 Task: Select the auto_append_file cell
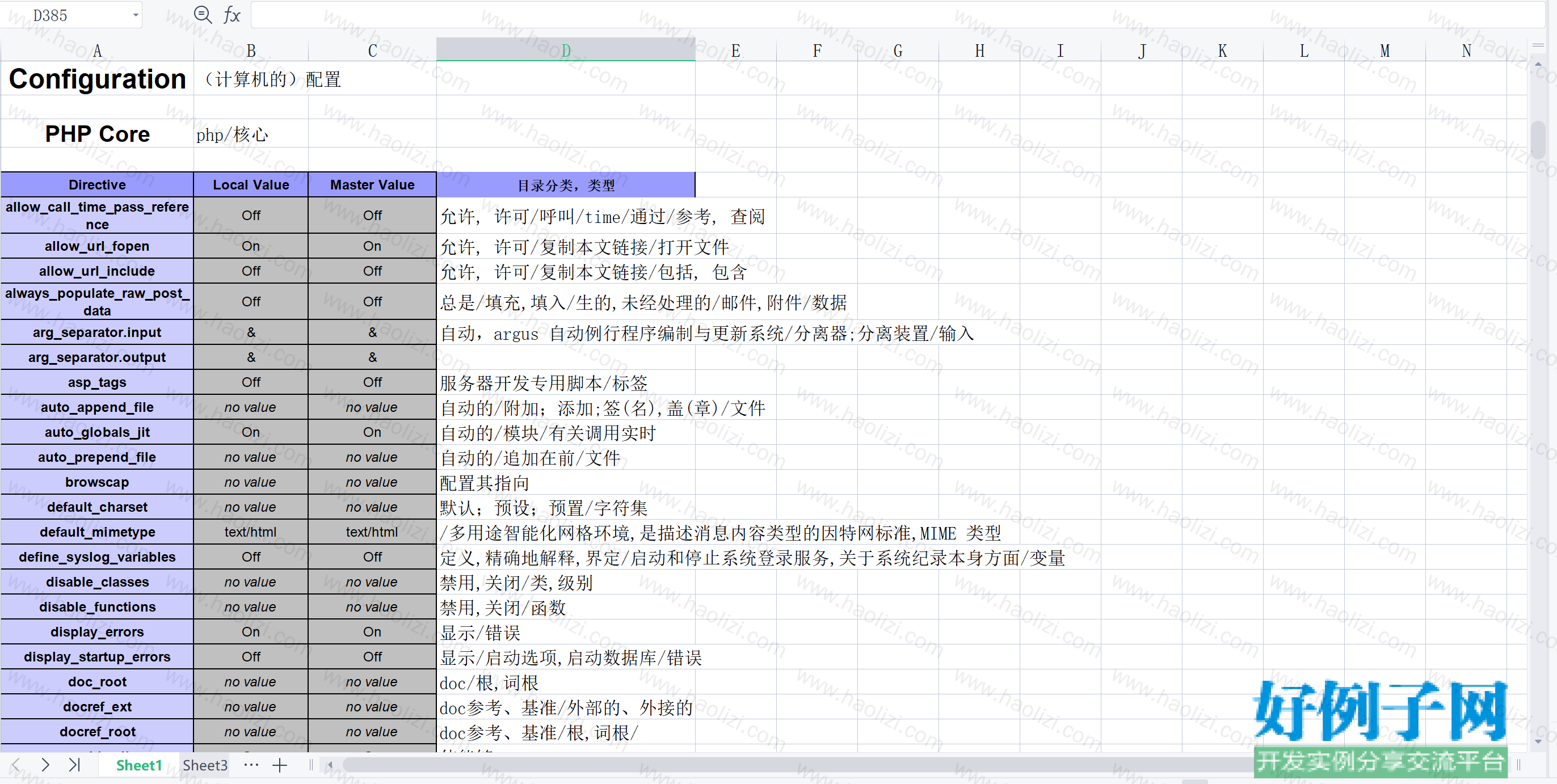(96, 407)
